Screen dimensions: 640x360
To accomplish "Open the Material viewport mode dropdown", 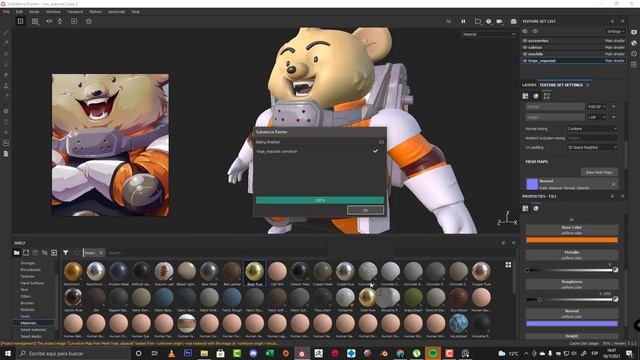I will tap(488, 34).
